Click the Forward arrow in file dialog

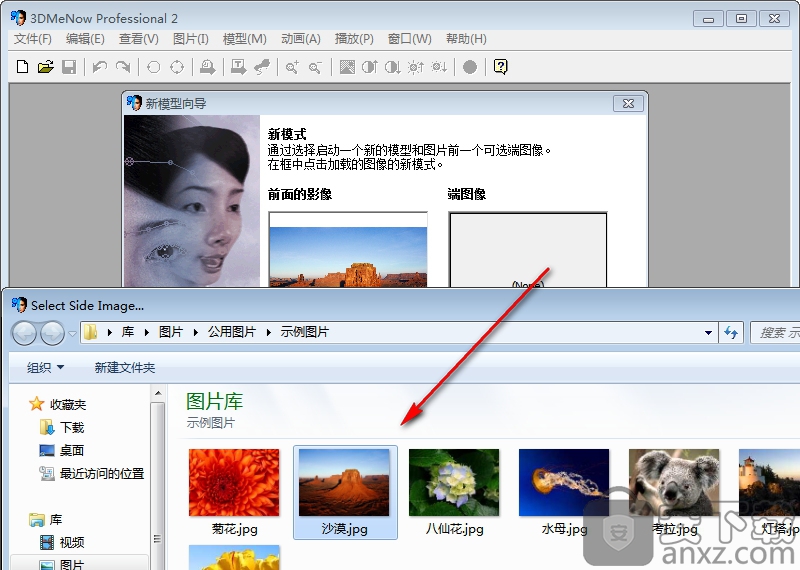[53, 333]
